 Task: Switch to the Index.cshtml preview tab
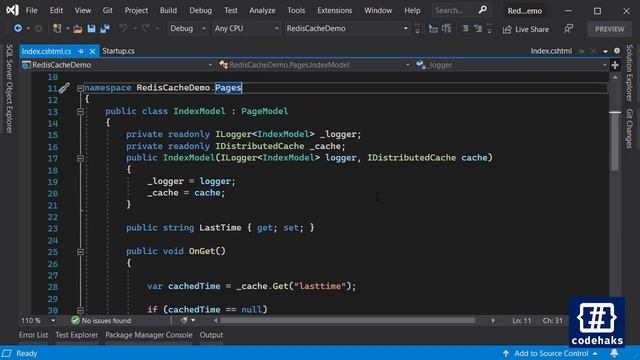point(551,51)
